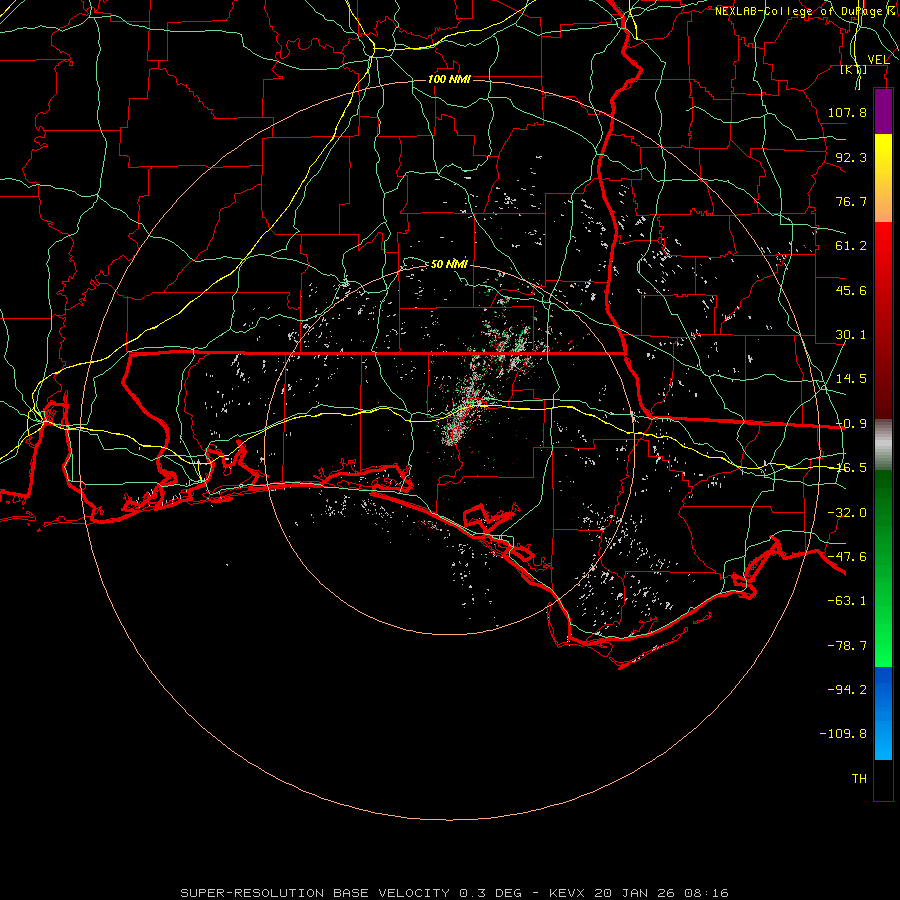This screenshot has height=900, width=900.
Task: Click the 30.1 velocity scale value
Action: point(851,335)
